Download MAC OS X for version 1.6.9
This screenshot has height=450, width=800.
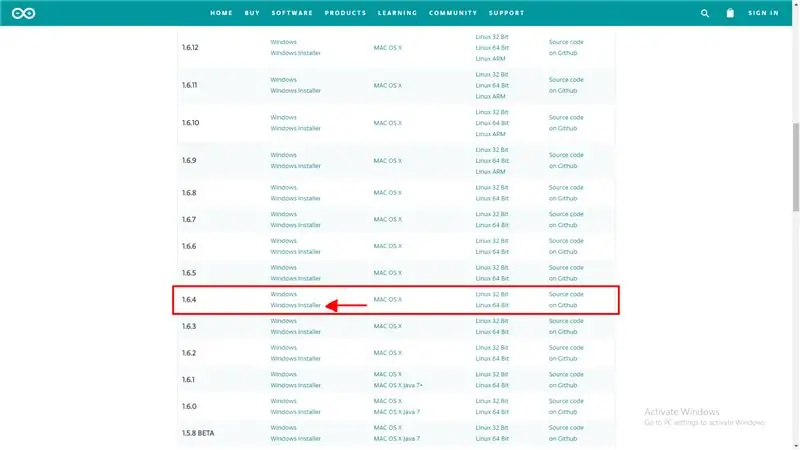click(x=387, y=161)
